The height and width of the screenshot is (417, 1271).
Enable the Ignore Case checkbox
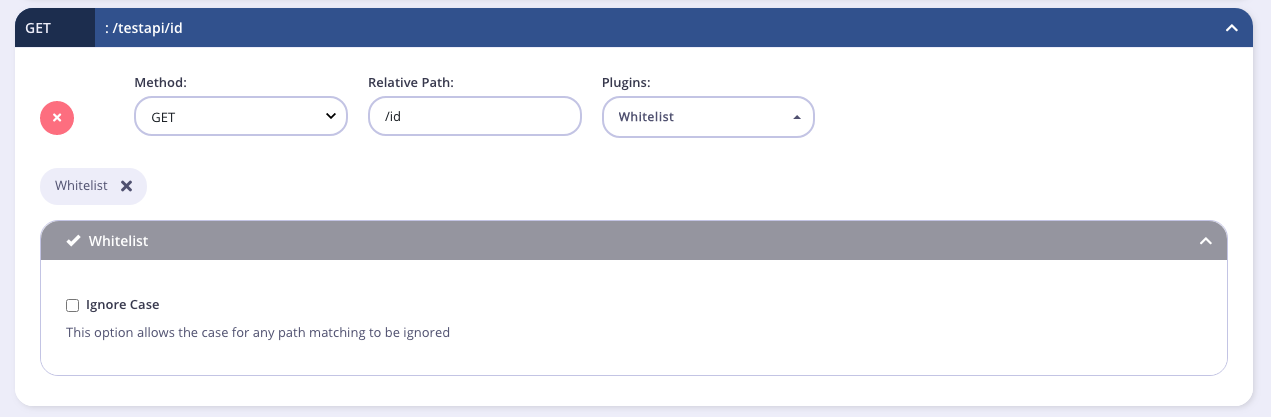click(72, 305)
